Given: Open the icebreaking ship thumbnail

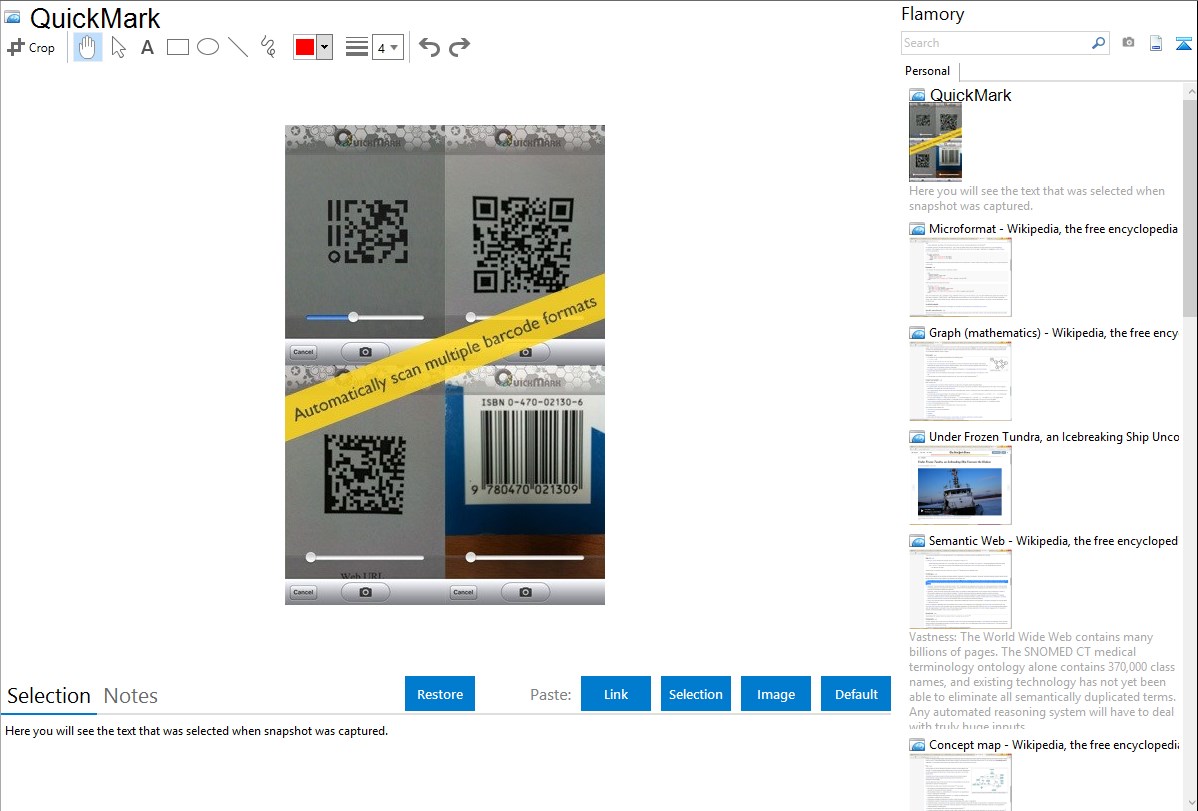Looking at the screenshot, I should click(960, 485).
